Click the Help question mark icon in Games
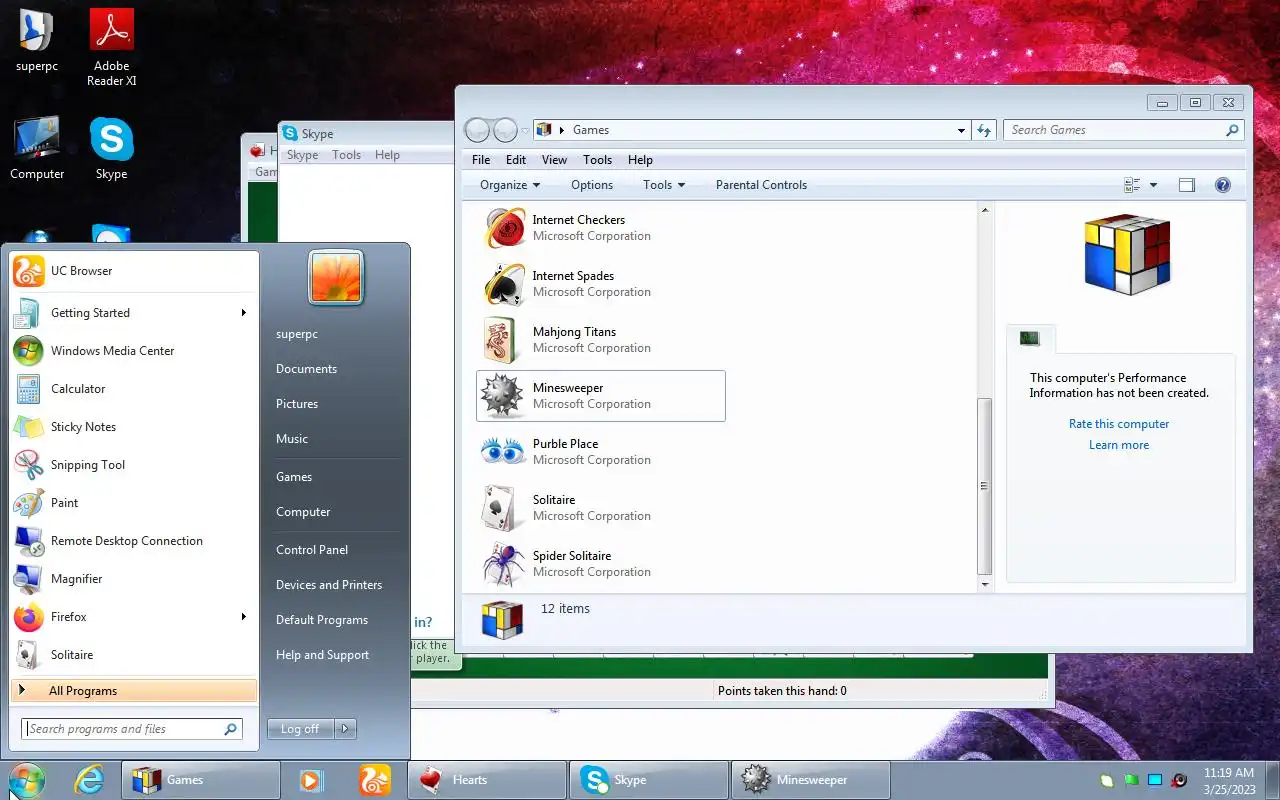Viewport: 1280px width, 800px height. tap(1222, 185)
